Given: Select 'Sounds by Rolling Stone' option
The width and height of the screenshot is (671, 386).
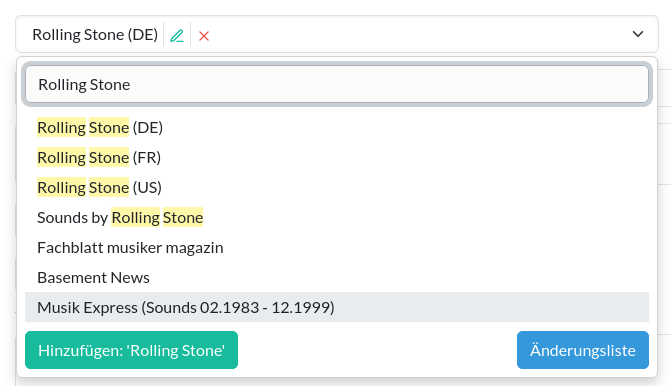Looking at the screenshot, I should click(337, 217).
